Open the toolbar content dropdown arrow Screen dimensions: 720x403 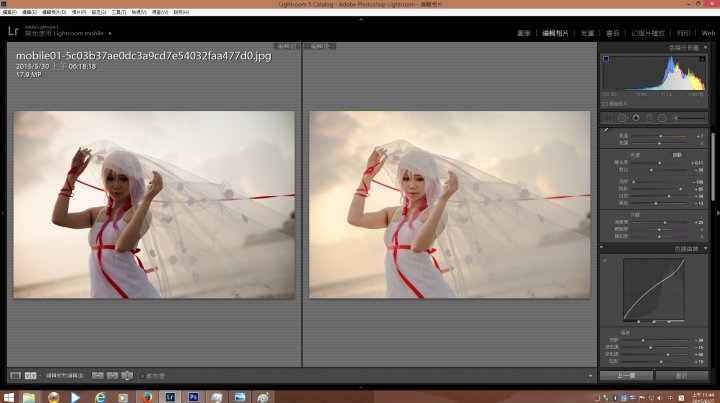(591, 376)
